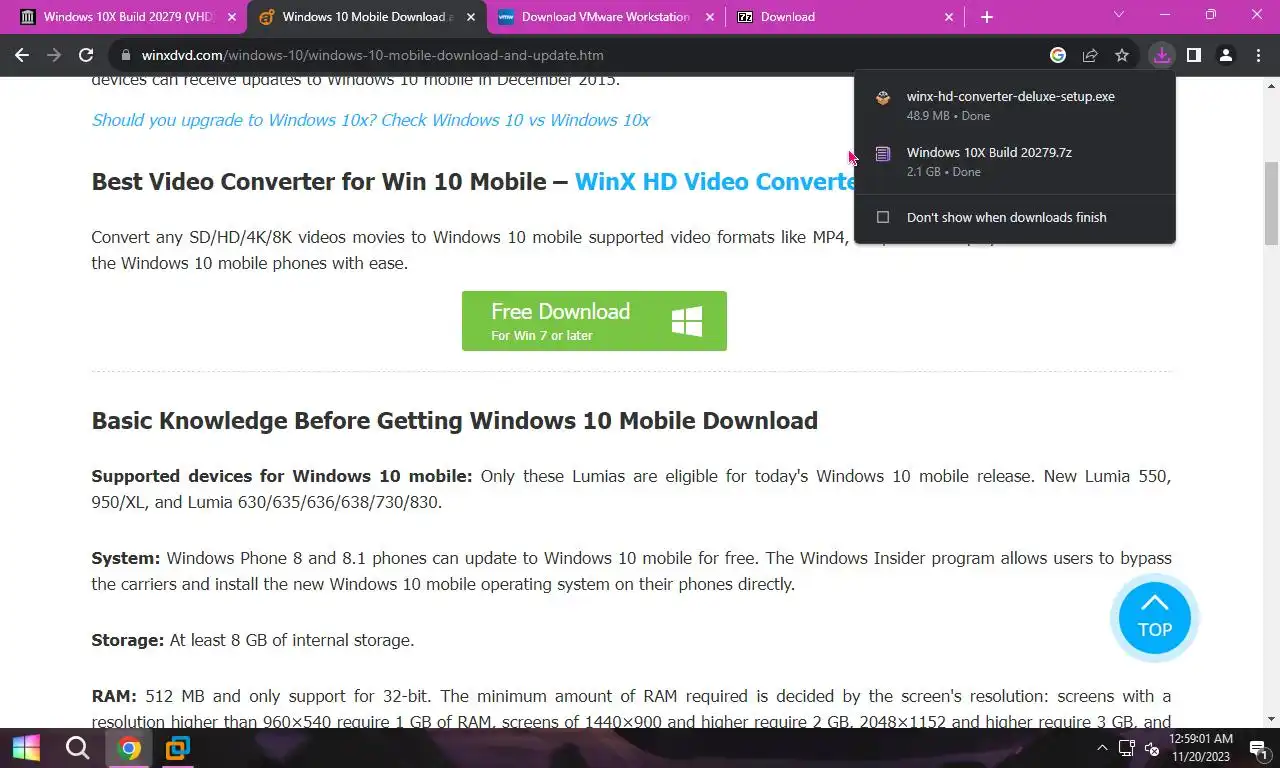1280x768 pixels.
Task: Click the Supported devices bold label
Action: 282,476
